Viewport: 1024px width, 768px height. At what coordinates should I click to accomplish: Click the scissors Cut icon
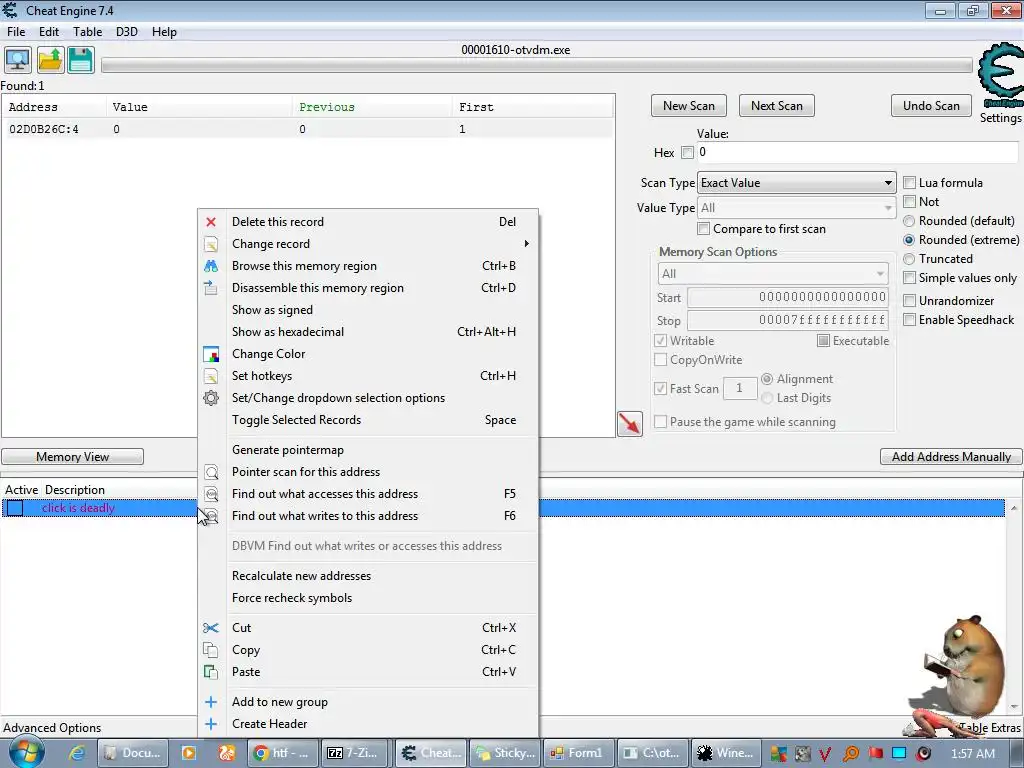(211, 628)
